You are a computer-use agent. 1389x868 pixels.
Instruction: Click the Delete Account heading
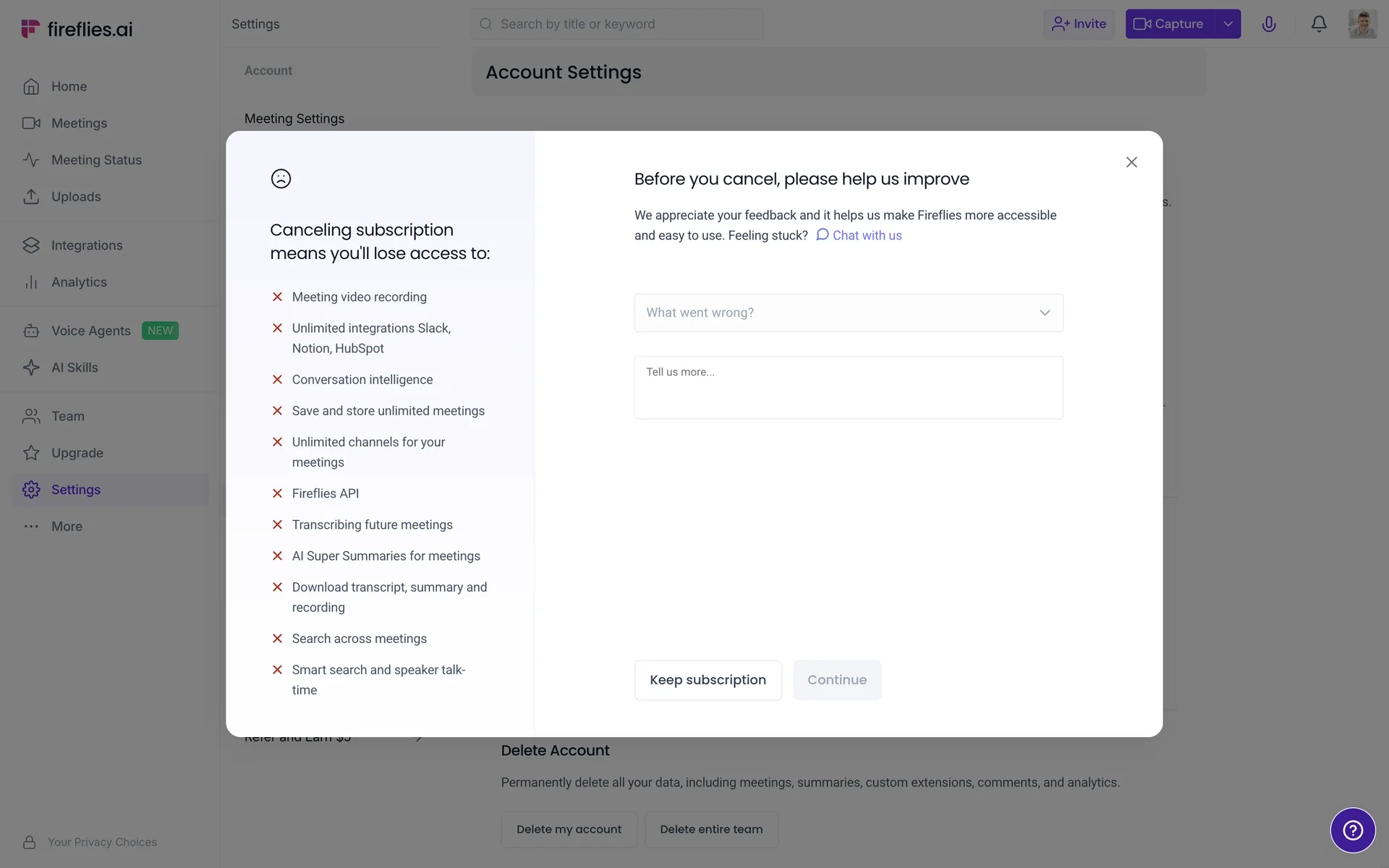click(x=556, y=751)
